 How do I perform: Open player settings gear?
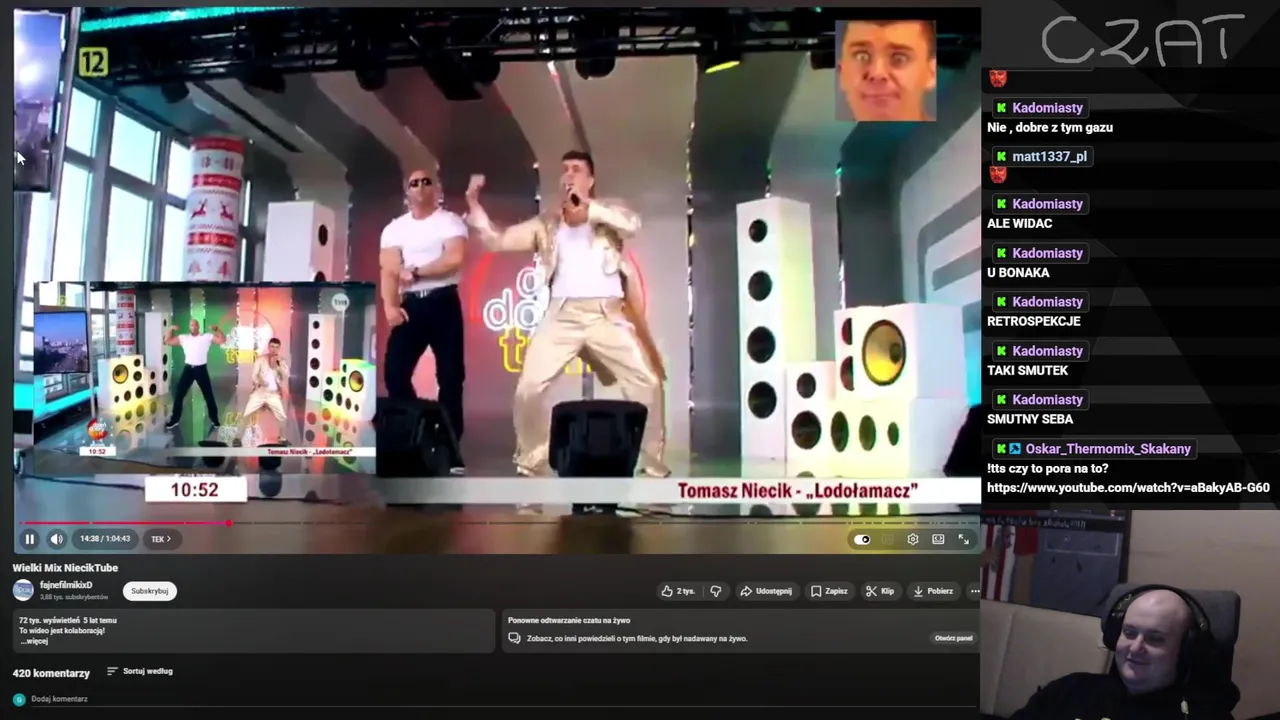tap(913, 539)
